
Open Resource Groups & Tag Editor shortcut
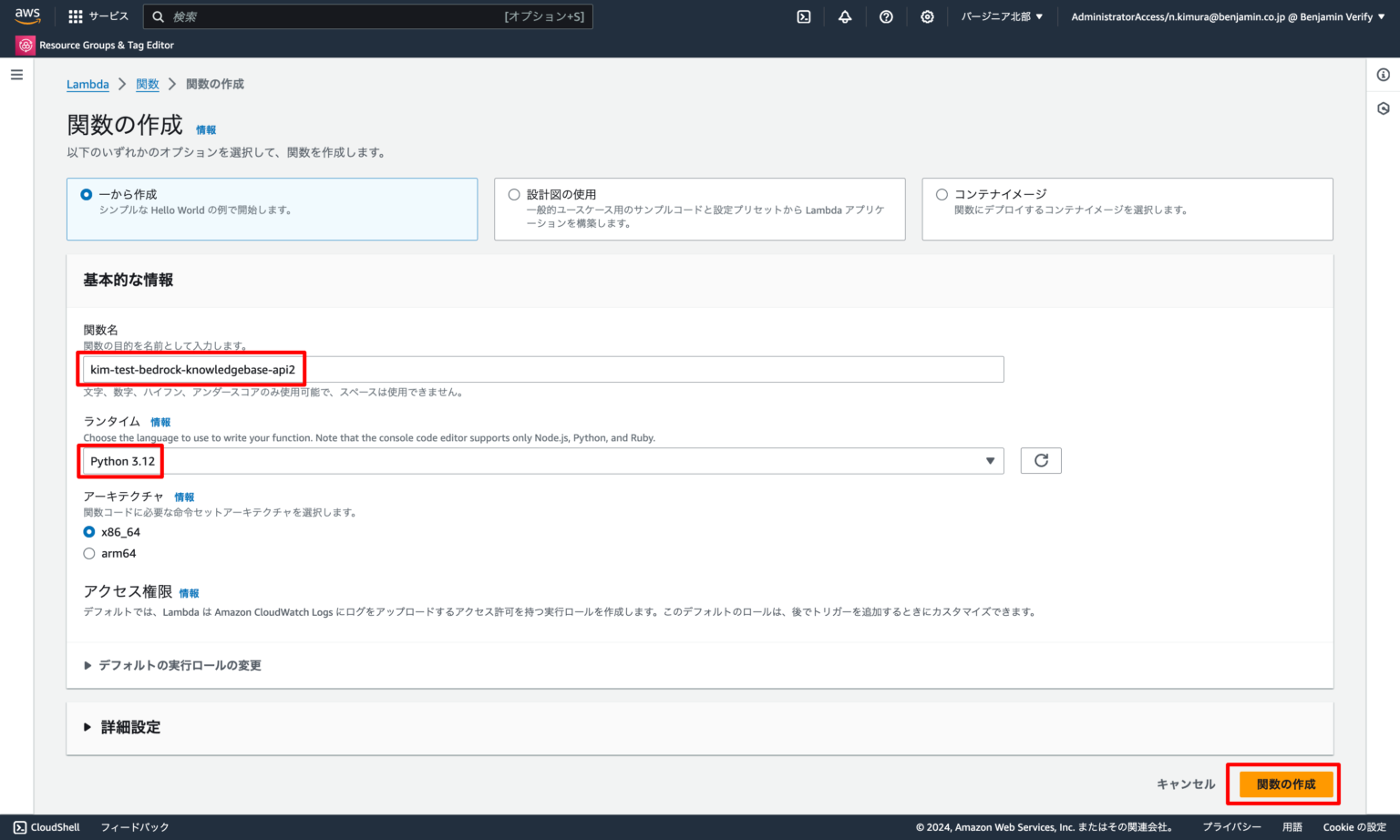point(95,45)
